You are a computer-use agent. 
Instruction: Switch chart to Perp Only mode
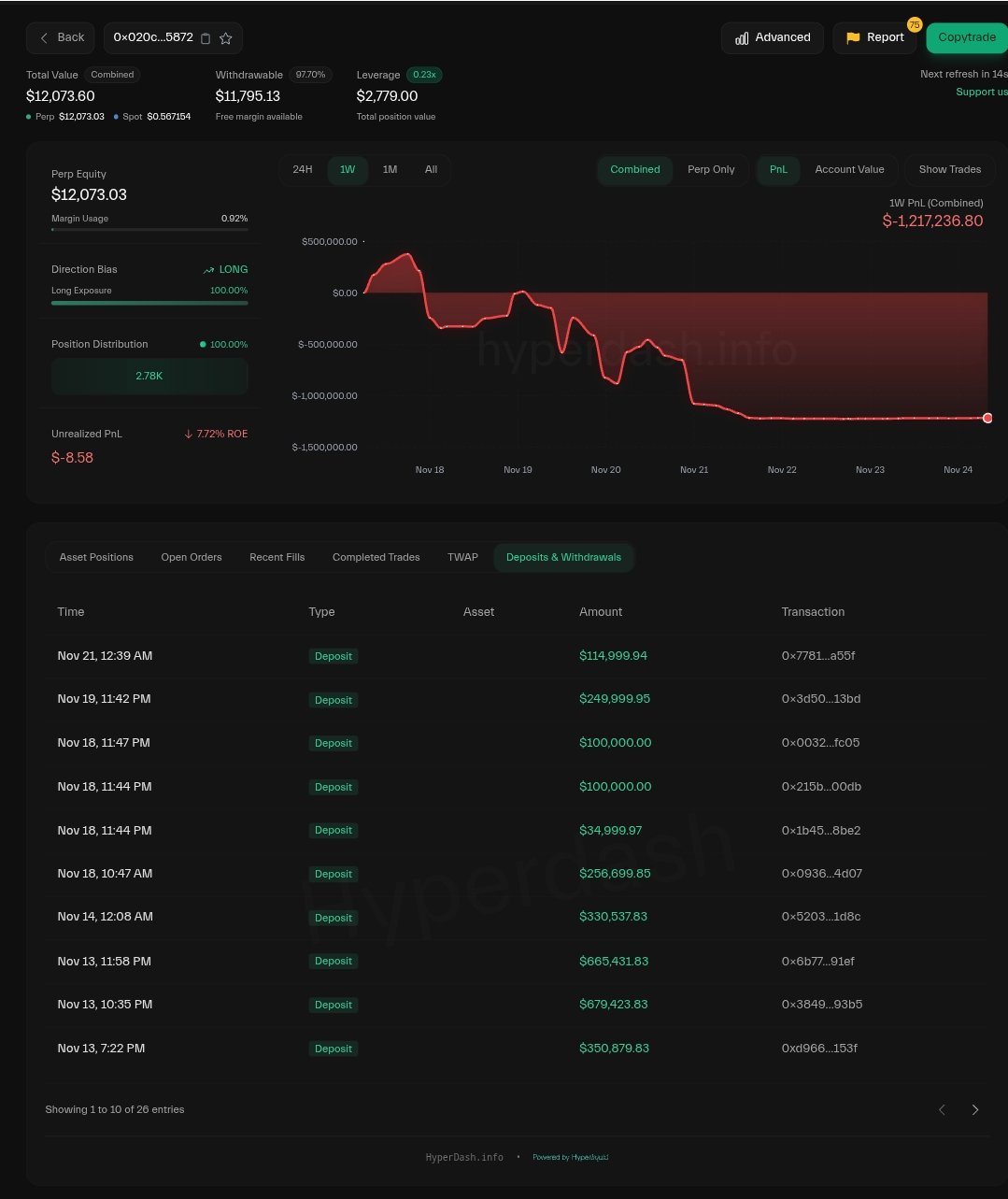711,169
